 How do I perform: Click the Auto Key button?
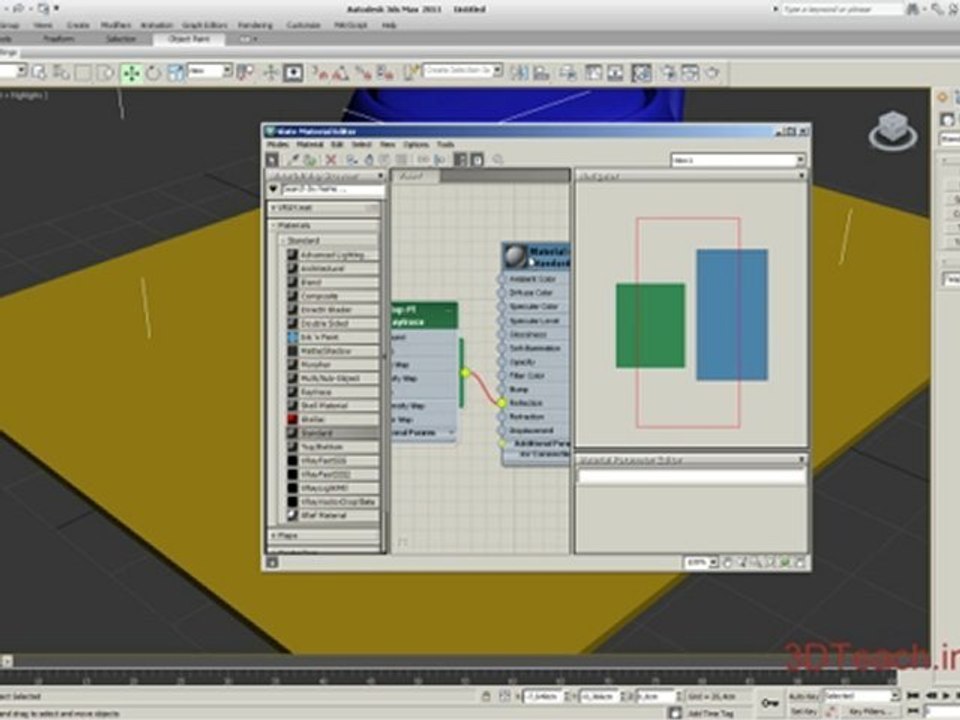[803, 696]
